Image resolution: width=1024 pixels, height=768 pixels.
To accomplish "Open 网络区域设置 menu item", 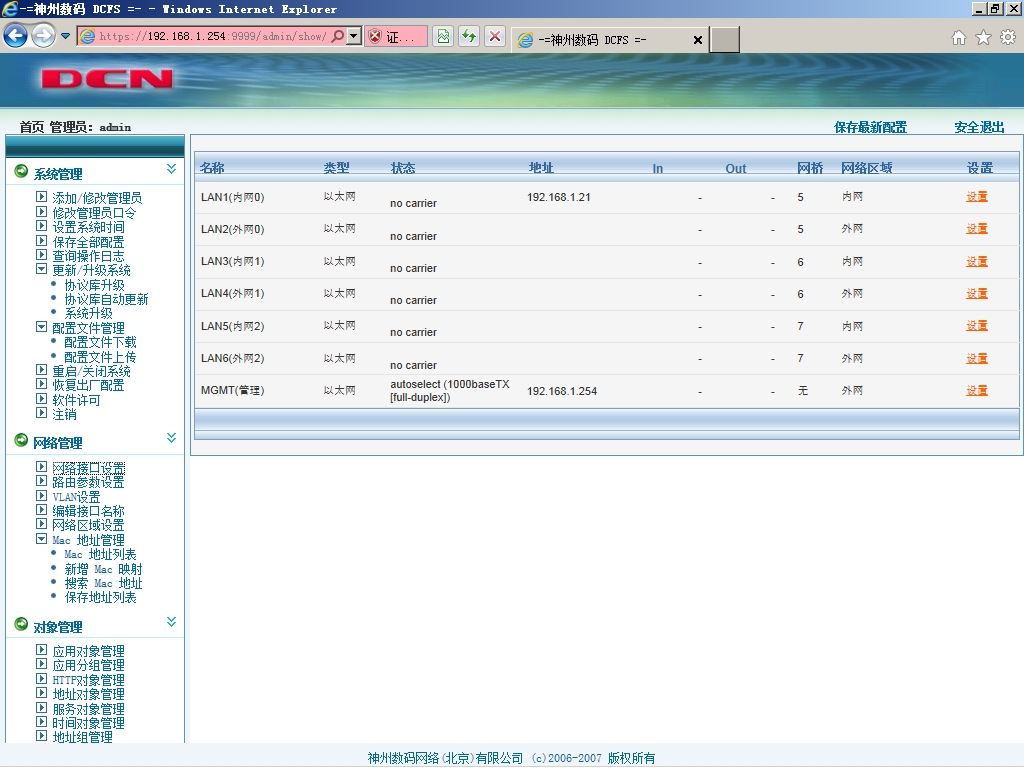I will 88,525.
